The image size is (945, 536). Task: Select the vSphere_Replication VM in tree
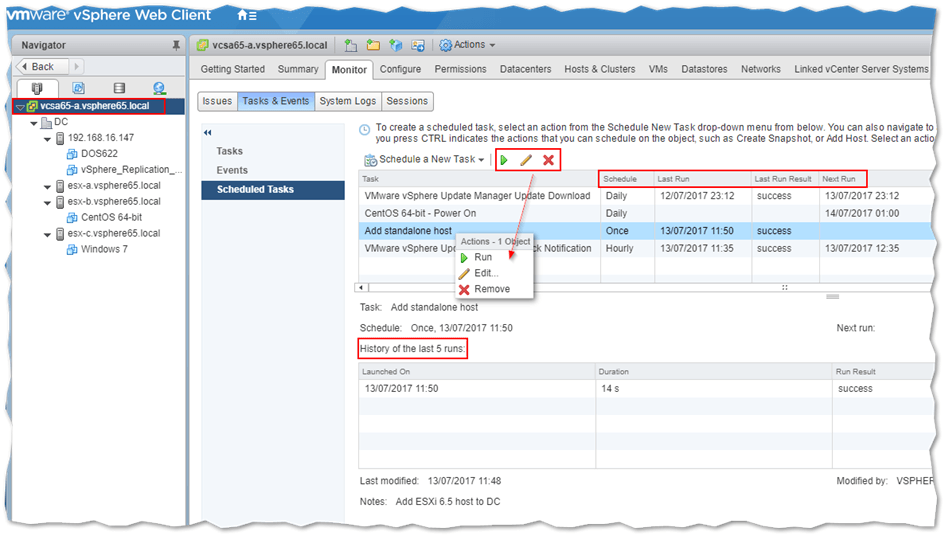131,170
